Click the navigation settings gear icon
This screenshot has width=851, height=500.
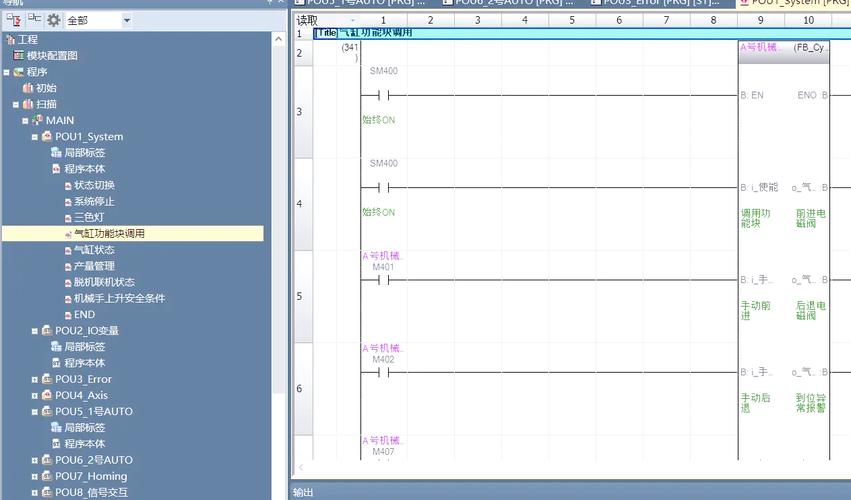point(53,20)
